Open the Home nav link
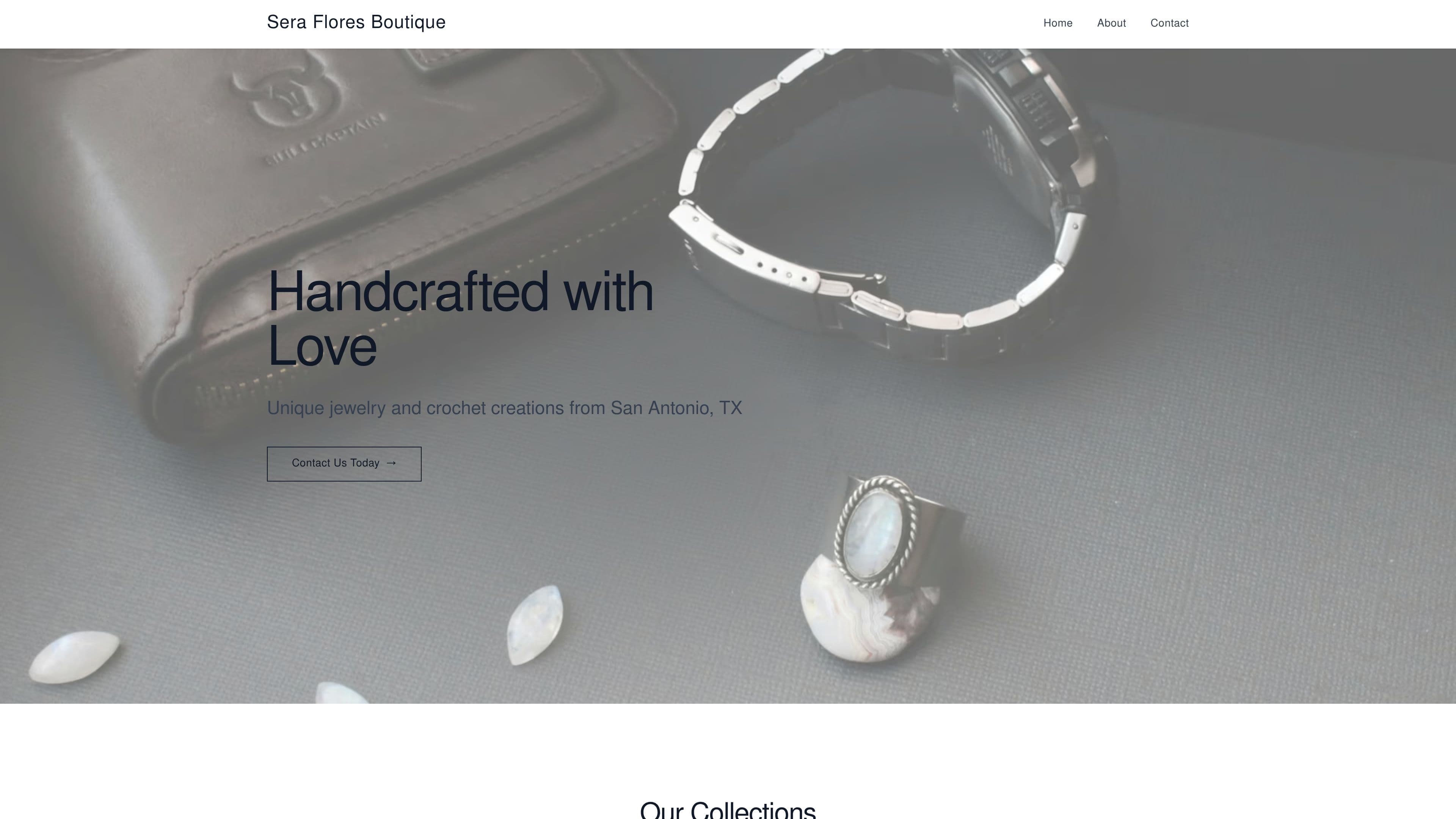This screenshot has width=1456, height=819. pyautogui.click(x=1057, y=23)
